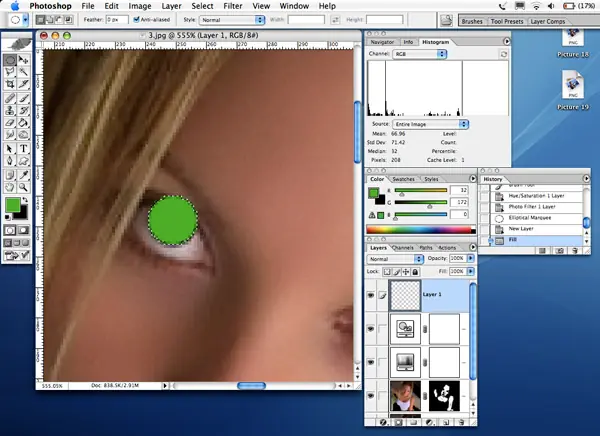Open the Source Entire Image dropdown
Screen dimensions: 600x436
coord(430,124)
